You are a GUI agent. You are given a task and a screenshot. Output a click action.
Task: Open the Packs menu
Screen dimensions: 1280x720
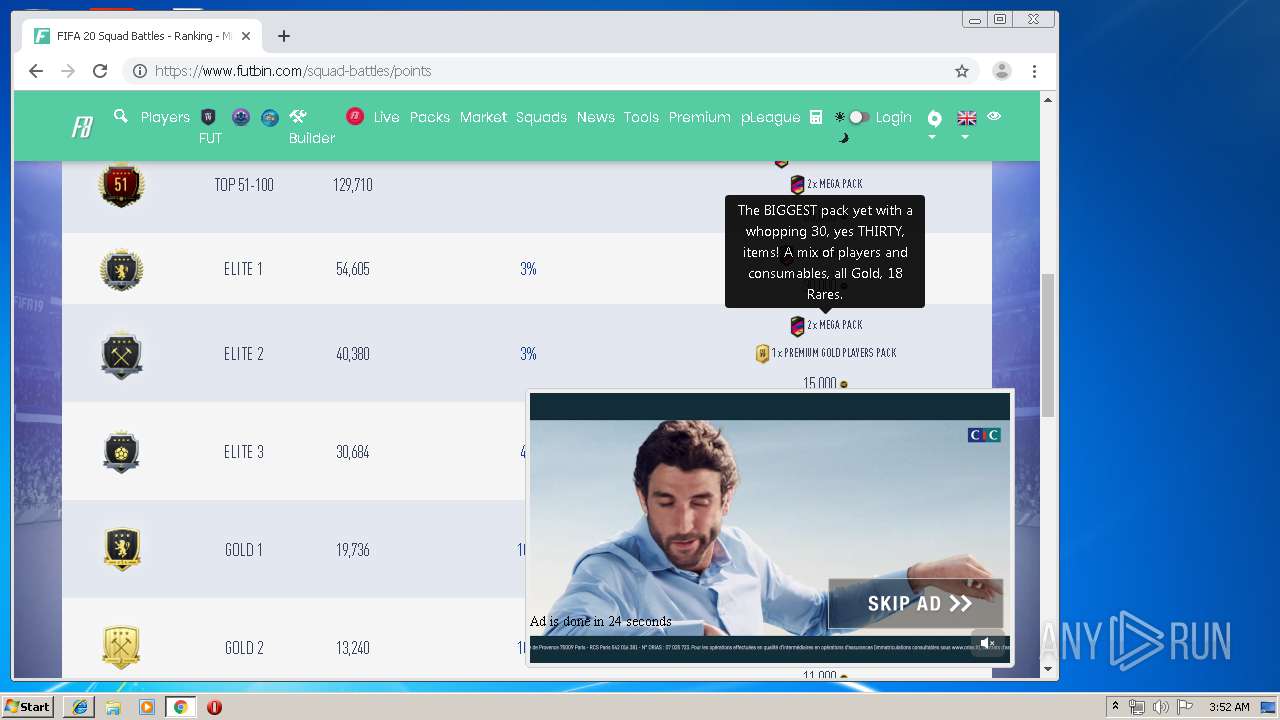[x=430, y=117]
